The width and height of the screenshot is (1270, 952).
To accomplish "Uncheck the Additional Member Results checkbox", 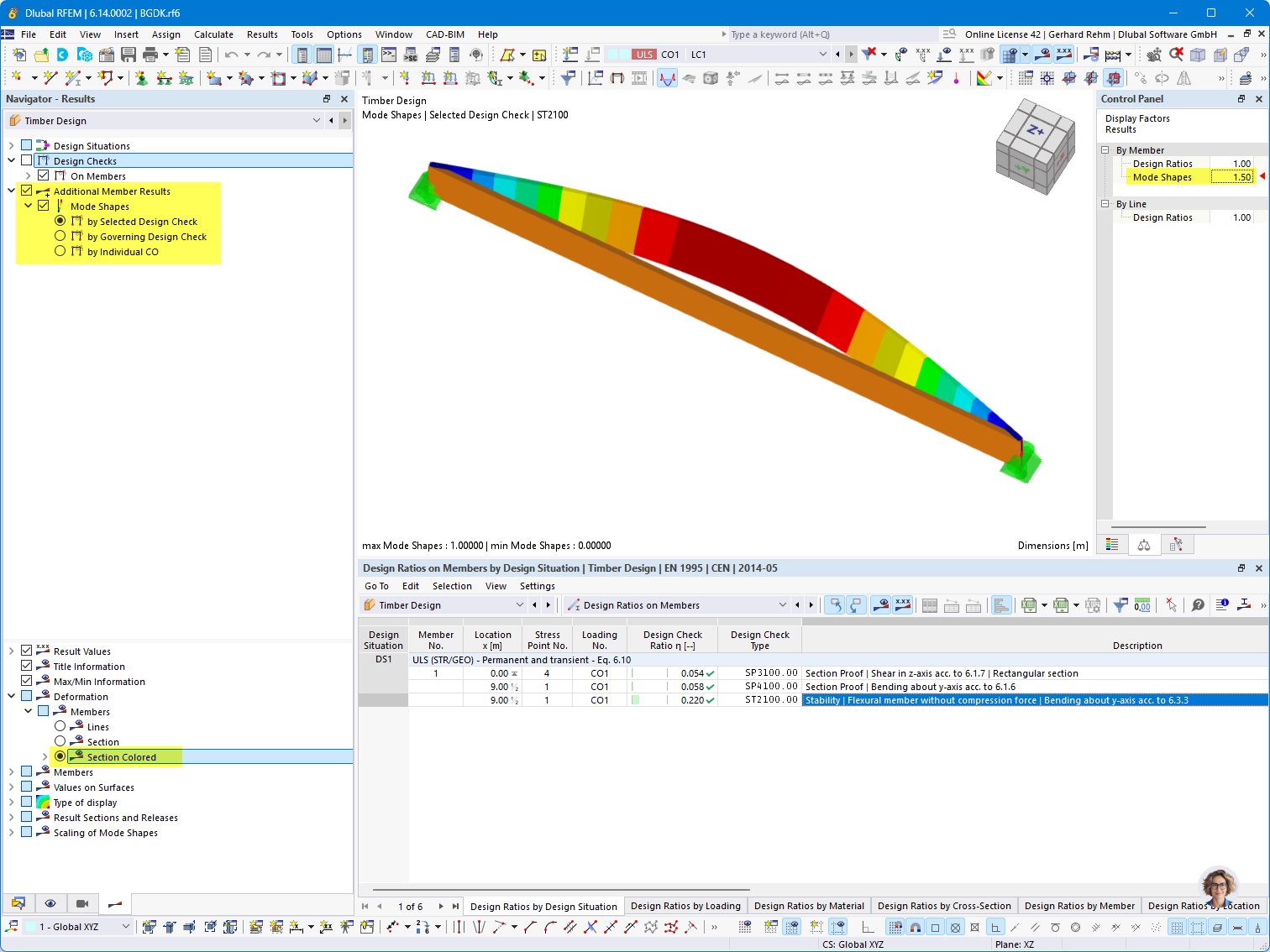I will pos(27,191).
